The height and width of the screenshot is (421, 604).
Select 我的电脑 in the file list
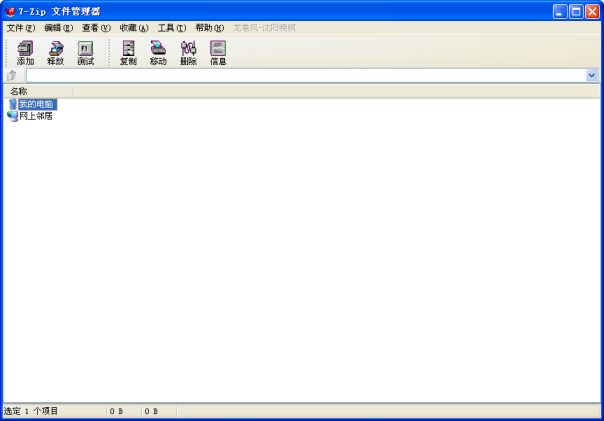tap(36, 104)
